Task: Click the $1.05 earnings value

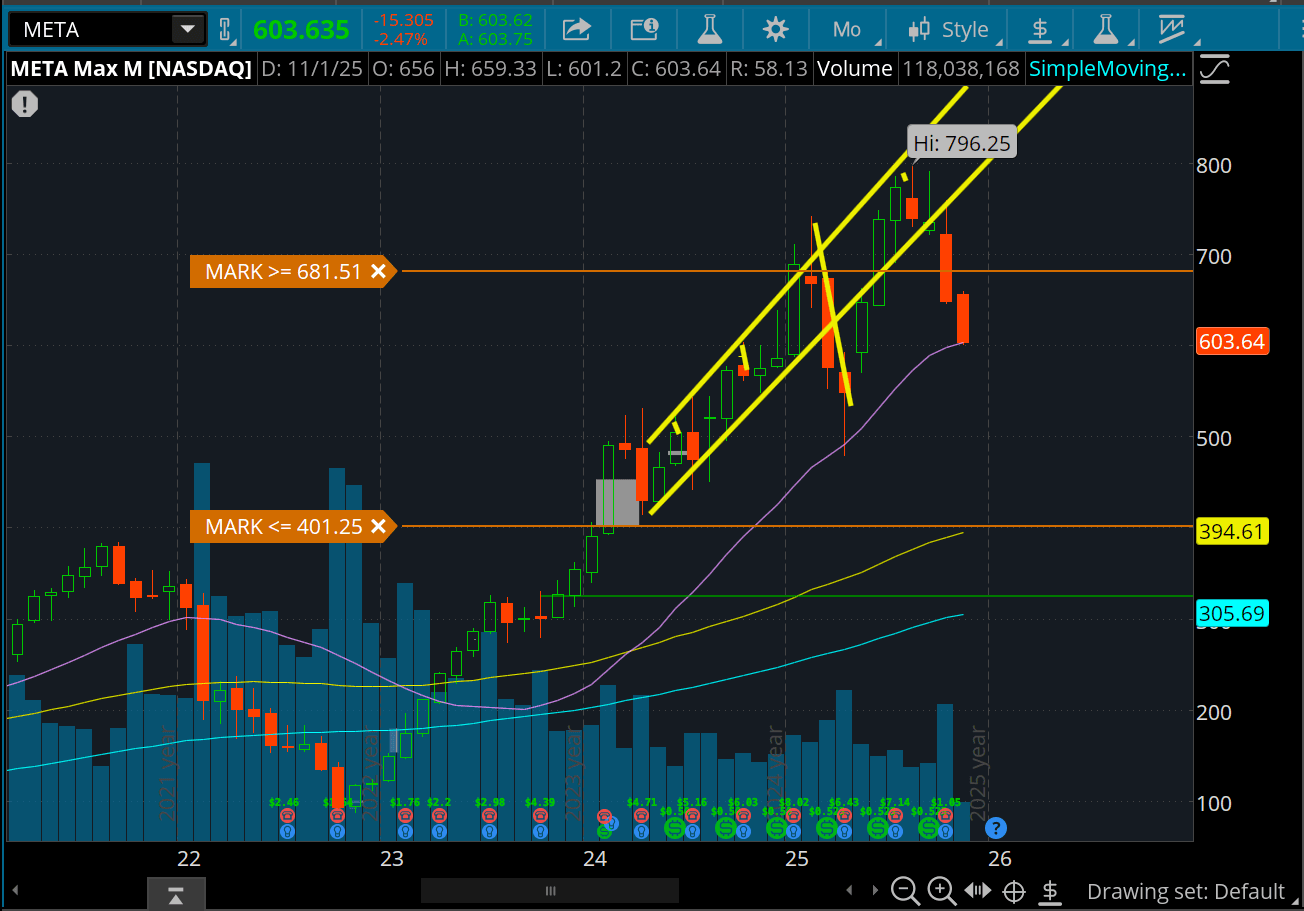Action: pyautogui.click(x=945, y=802)
